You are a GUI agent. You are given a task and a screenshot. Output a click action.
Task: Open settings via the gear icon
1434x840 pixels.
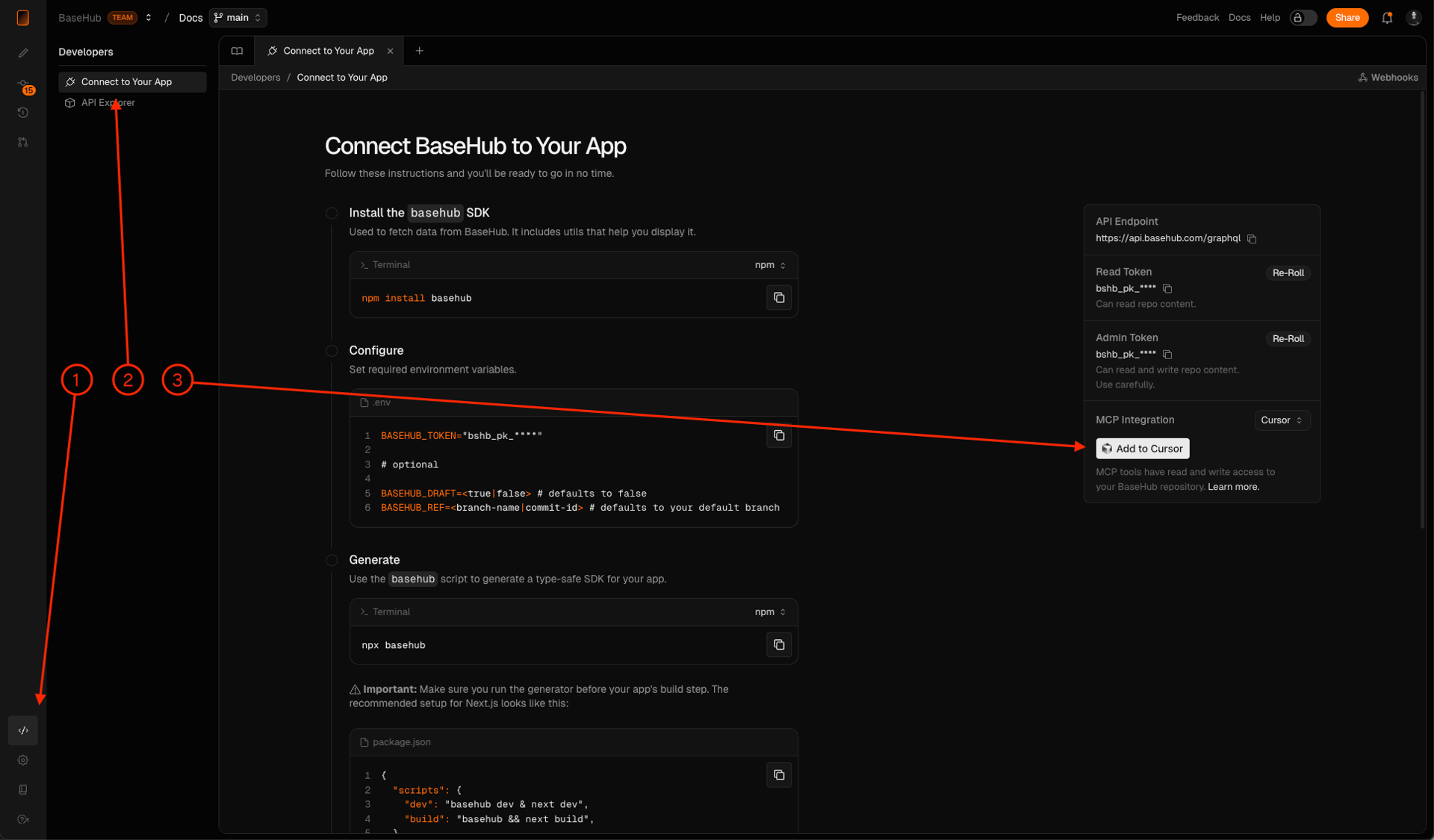click(x=22, y=760)
